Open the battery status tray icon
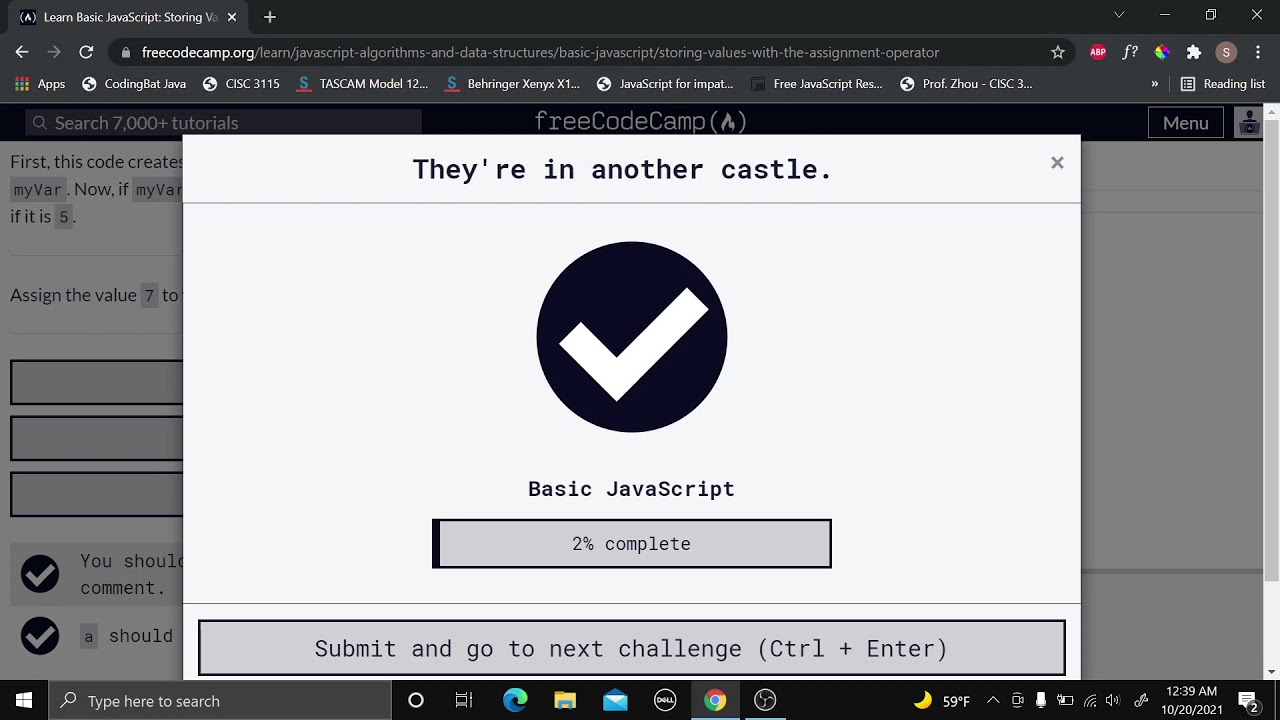 1065,700
